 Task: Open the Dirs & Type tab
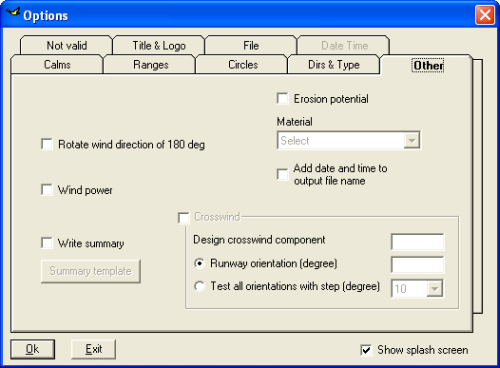(x=334, y=64)
